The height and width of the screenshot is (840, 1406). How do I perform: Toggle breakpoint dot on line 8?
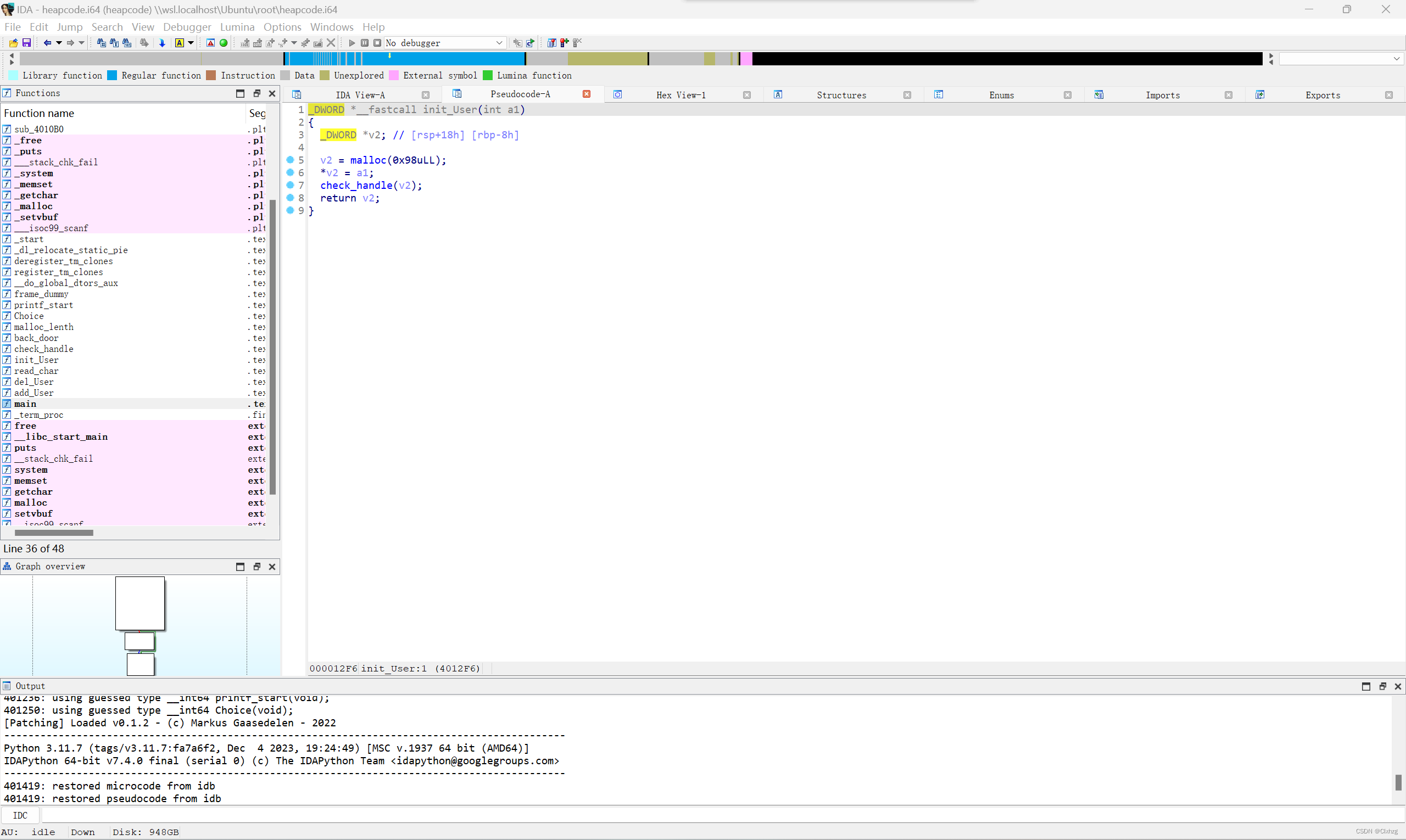point(290,198)
